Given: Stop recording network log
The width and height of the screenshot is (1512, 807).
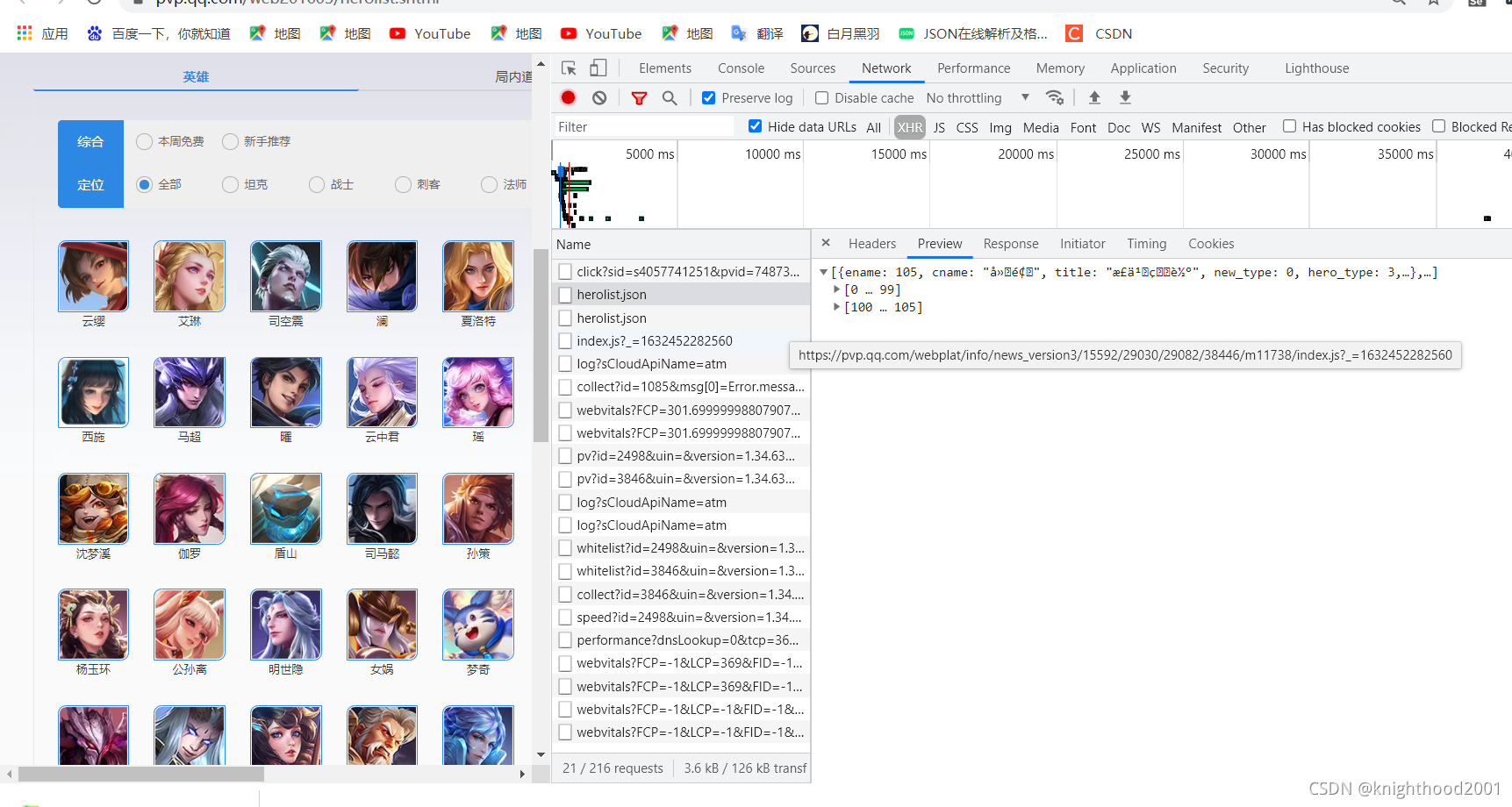Looking at the screenshot, I should [x=569, y=98].
